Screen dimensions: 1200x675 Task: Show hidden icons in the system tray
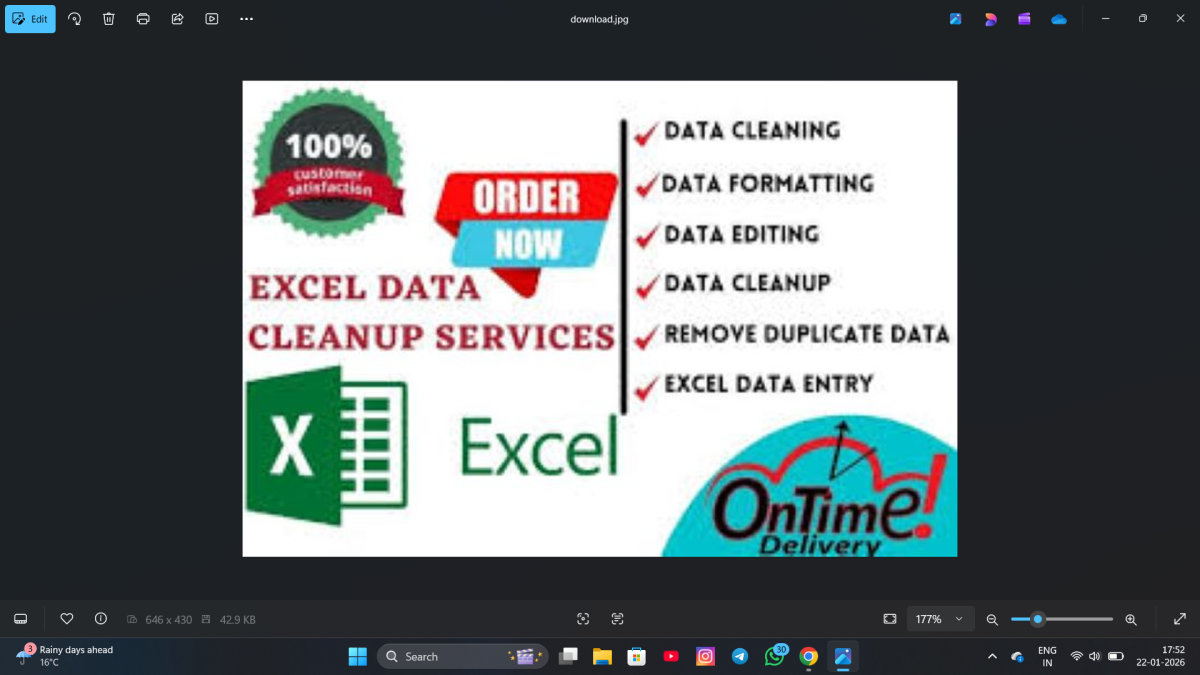(992, 656)
